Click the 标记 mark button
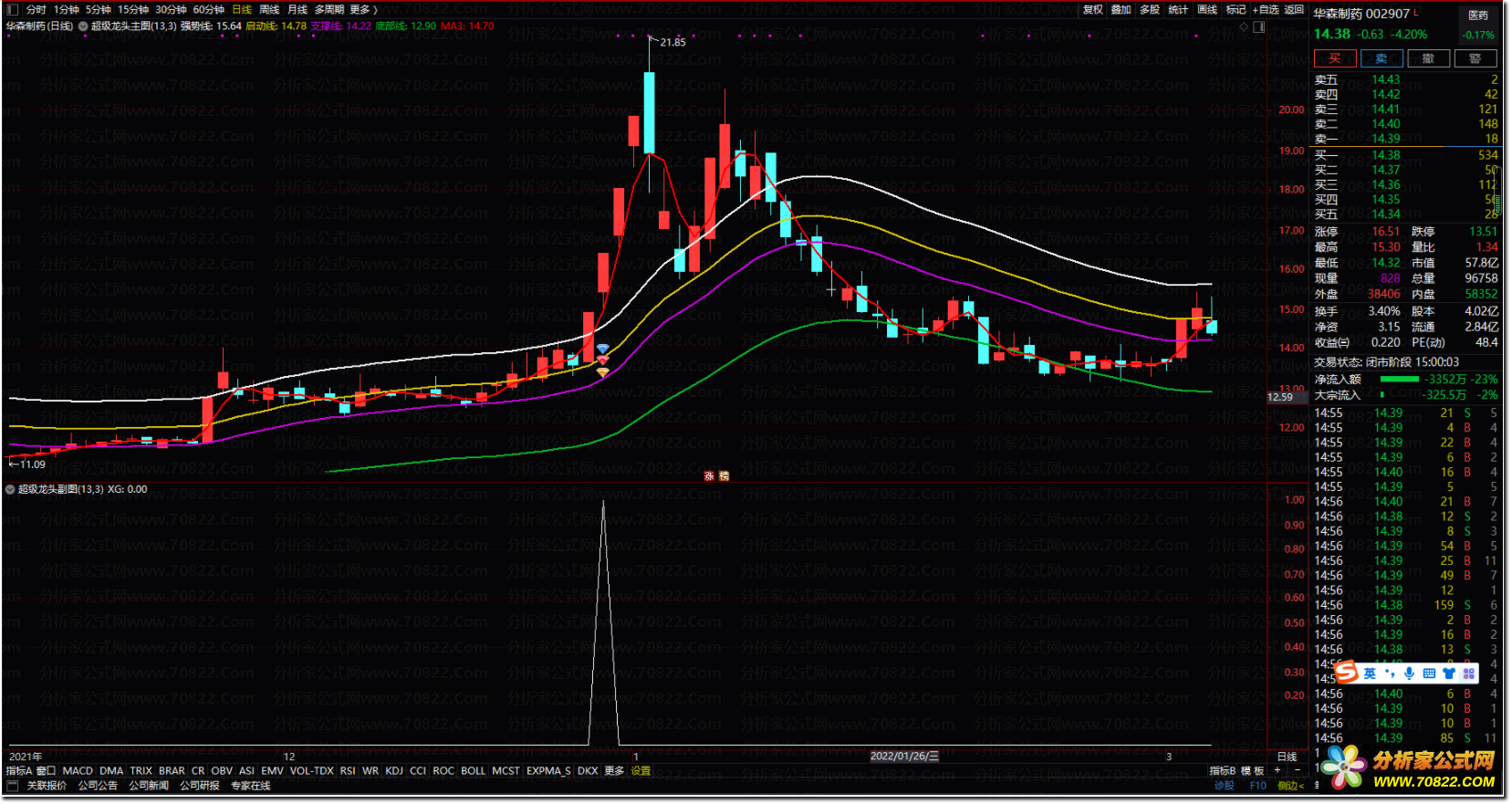1512x804 pixels. pos(1236,10)
